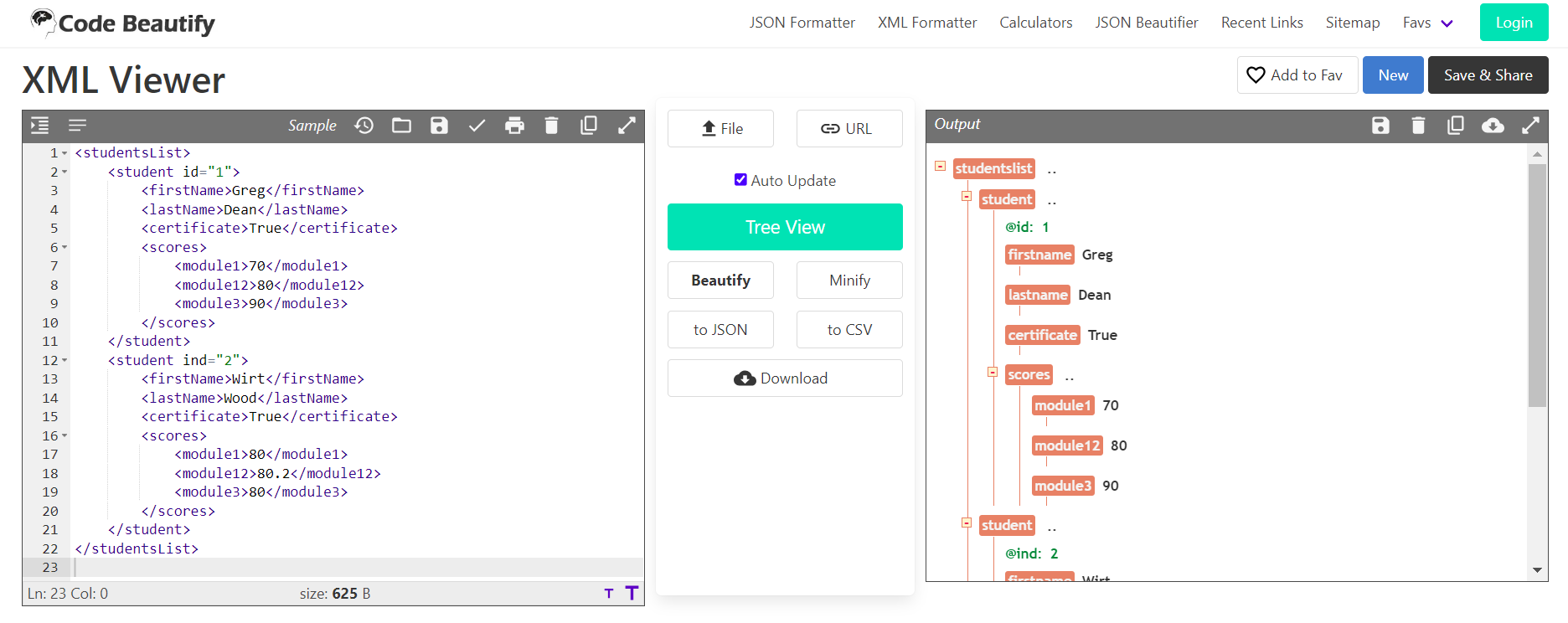Expand the input editor to fullscreen
The height and width of the screenshot is (623, 1568).
click(x=627, y=126)
